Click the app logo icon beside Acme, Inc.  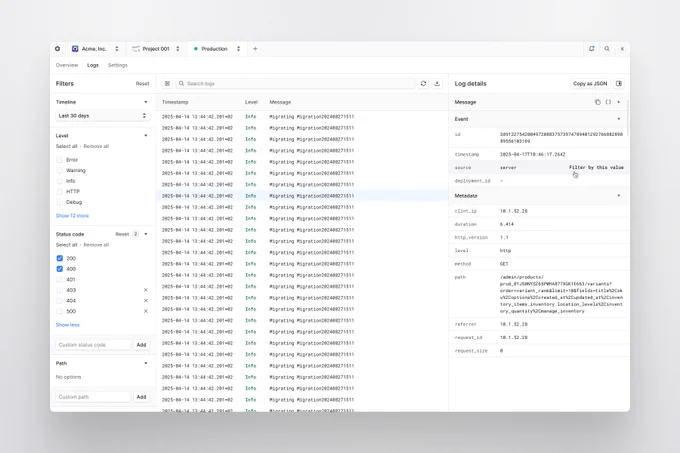[x=57, y=49]
